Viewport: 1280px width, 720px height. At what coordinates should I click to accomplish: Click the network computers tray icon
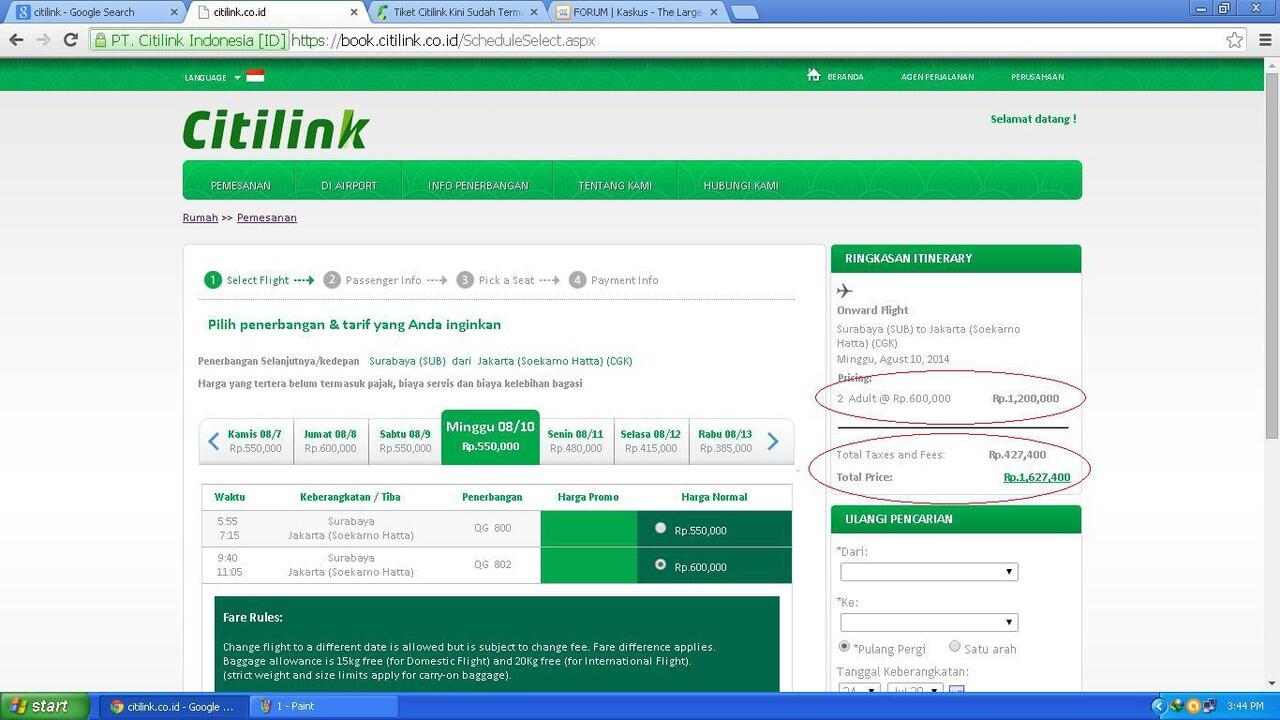[x=1210, y=706]
